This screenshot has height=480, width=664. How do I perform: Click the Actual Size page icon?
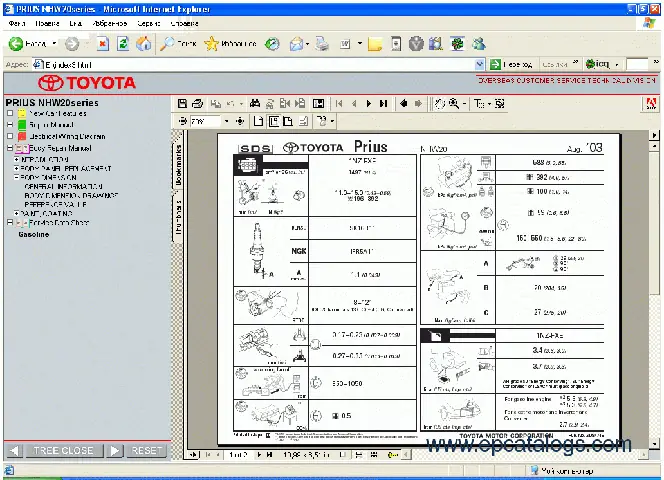point(258,122)
